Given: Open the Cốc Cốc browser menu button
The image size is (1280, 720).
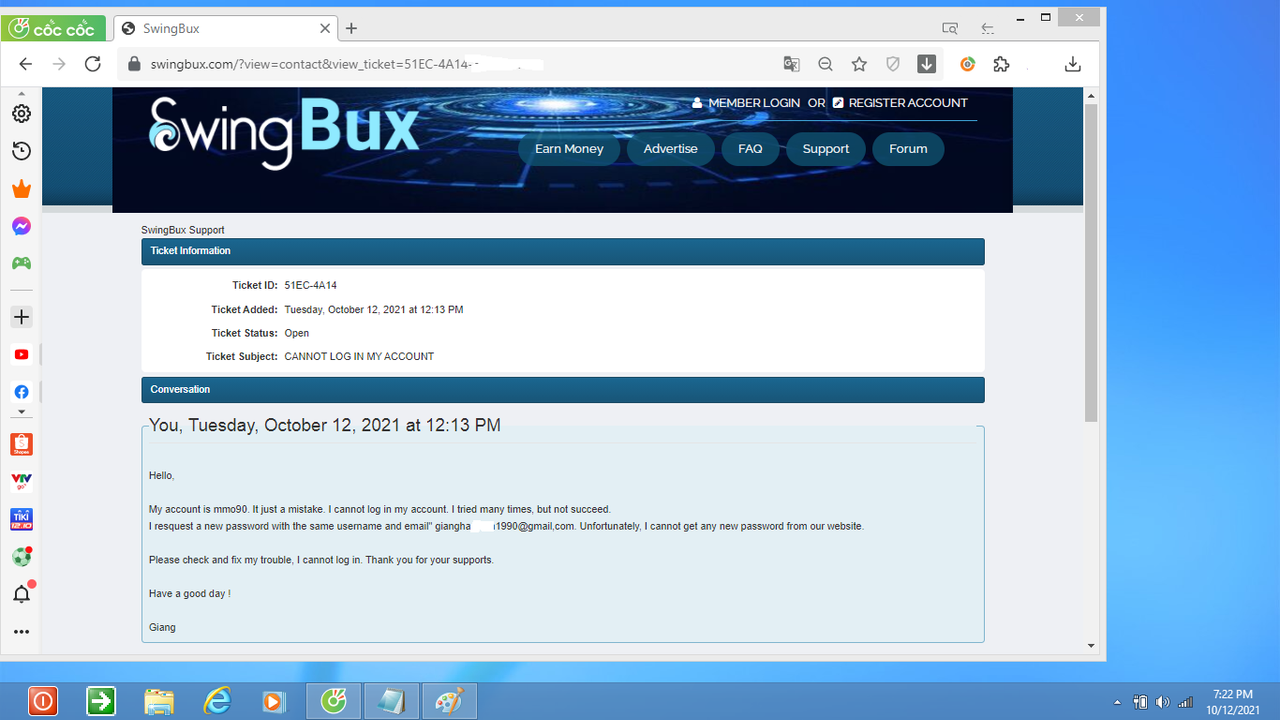Looking at the screenshot, I should (55, 28).
